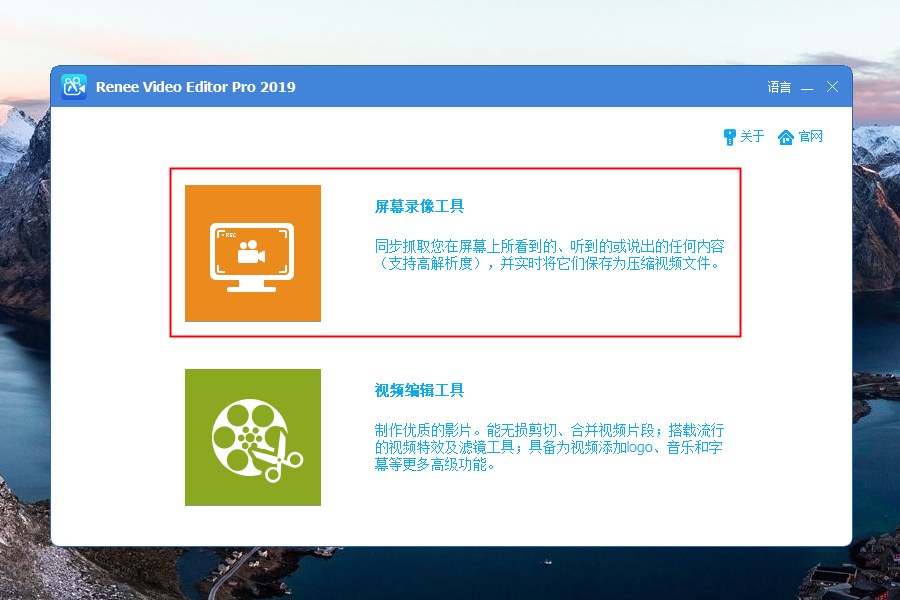This screenshot has height=600, width=900.
Task: Click the house icon beside 官网
Action: click(786, 137)
